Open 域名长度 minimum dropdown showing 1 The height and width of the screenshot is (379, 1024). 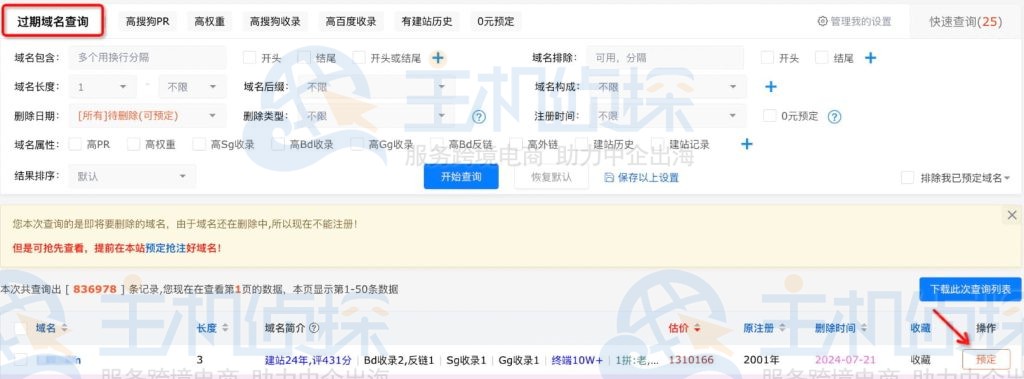click(103, 86)
